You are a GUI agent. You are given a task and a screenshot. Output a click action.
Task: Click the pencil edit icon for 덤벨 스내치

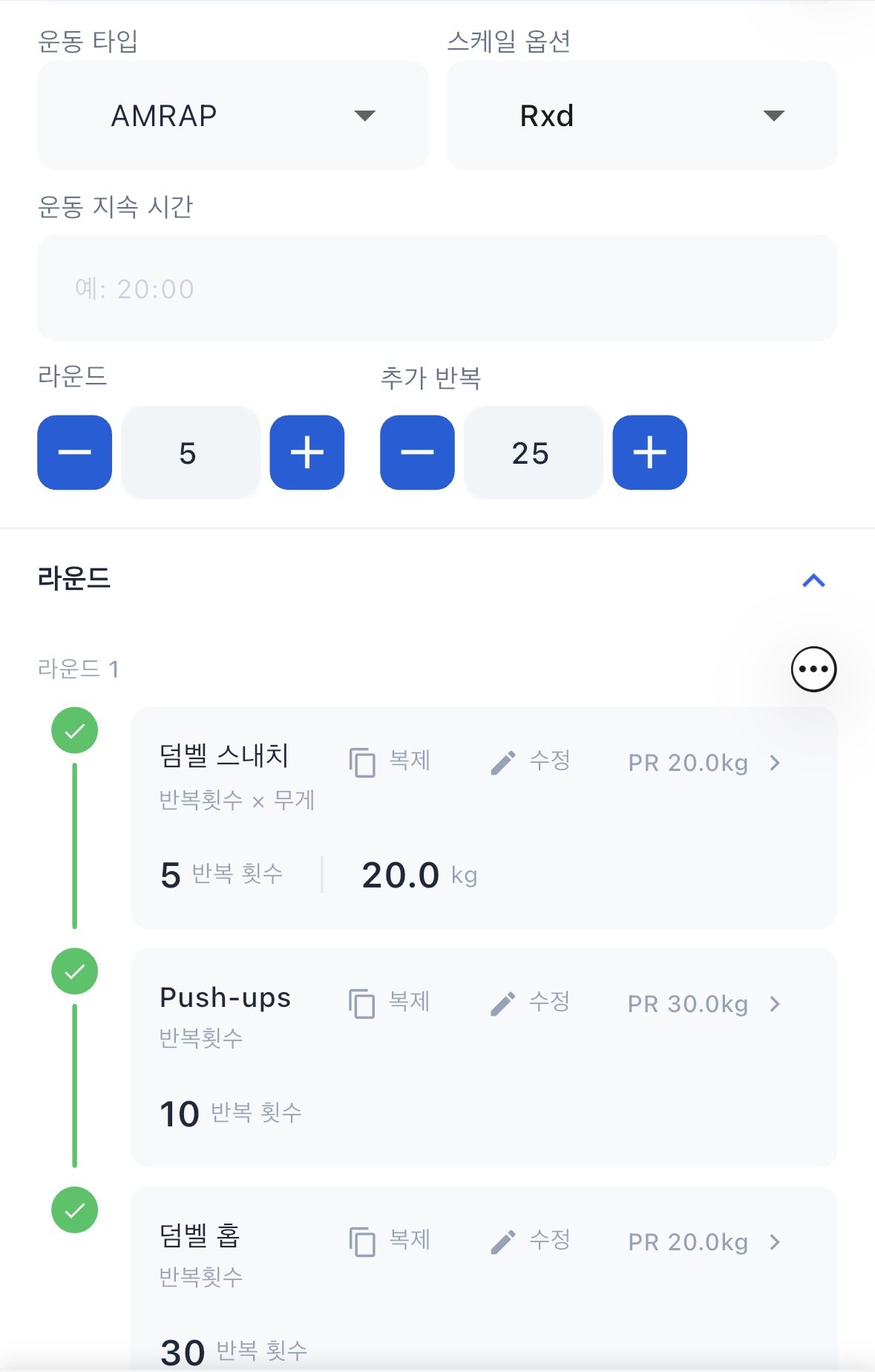503,762
